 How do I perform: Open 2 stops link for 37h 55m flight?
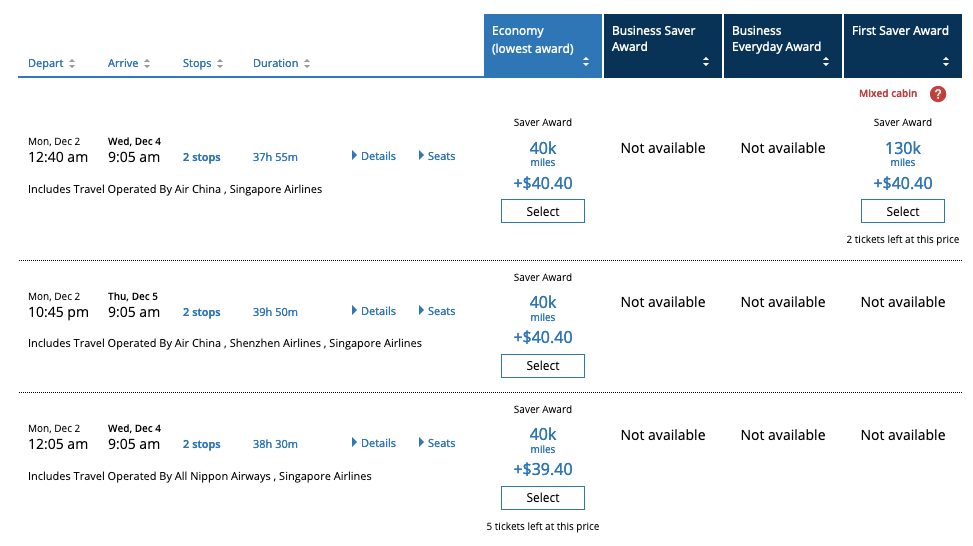(x=201, y=157)
